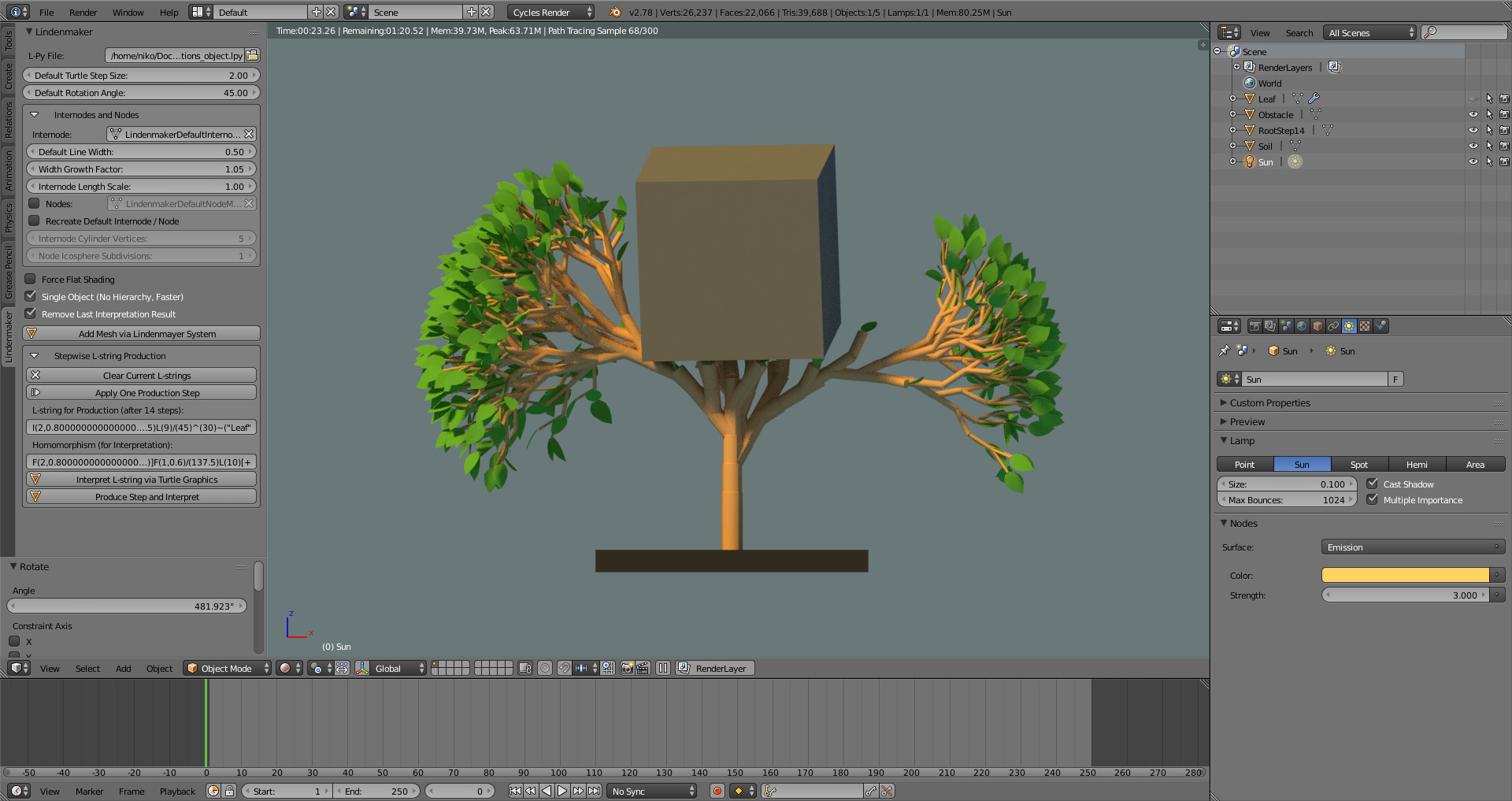Click Interpret L-string via Turtle Graphics
1512x801 pixels.
(x=142, y=479)
